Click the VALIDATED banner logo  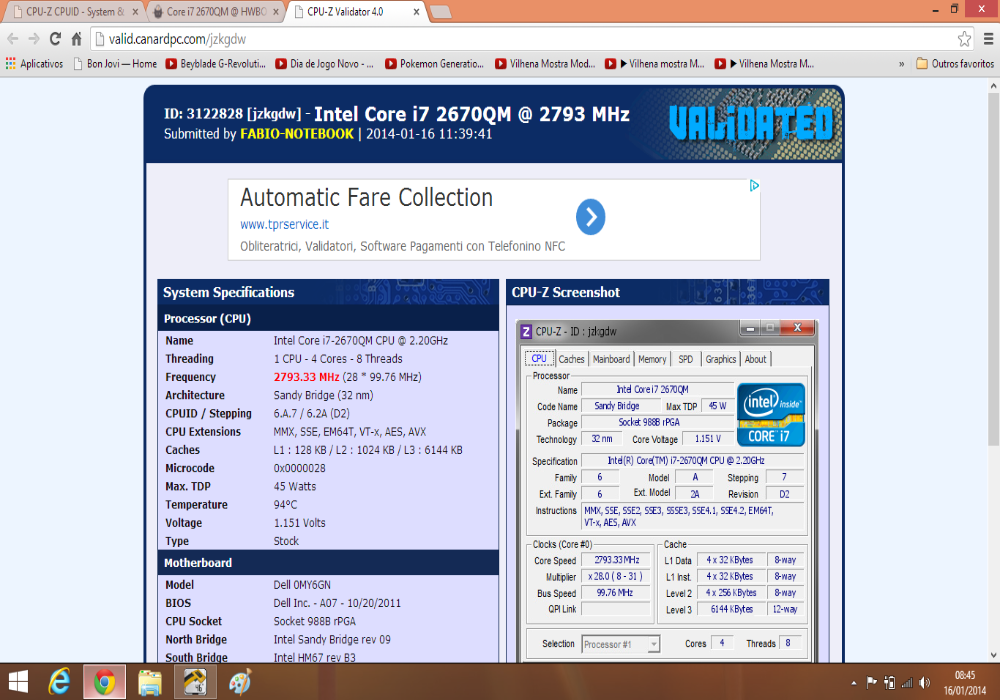pos(751,122)
